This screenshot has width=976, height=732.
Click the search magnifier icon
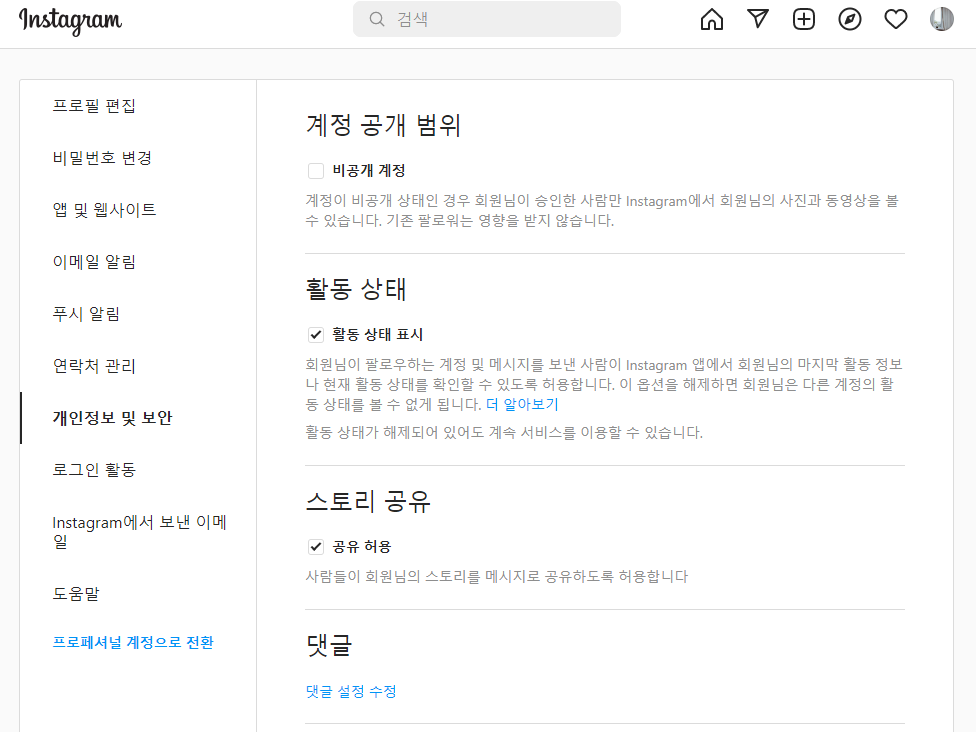377,19
